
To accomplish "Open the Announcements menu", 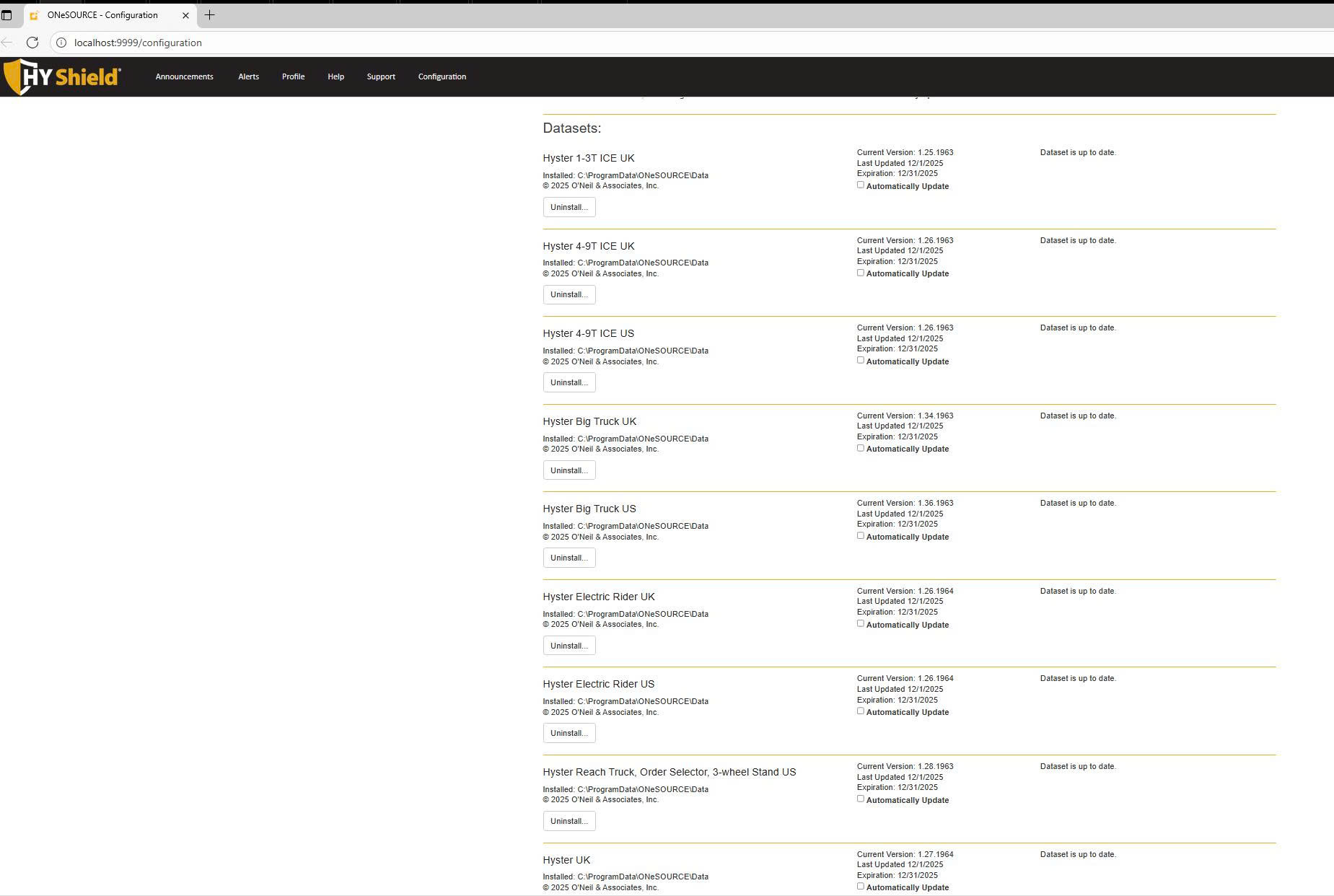I will [x=185, y=76].
